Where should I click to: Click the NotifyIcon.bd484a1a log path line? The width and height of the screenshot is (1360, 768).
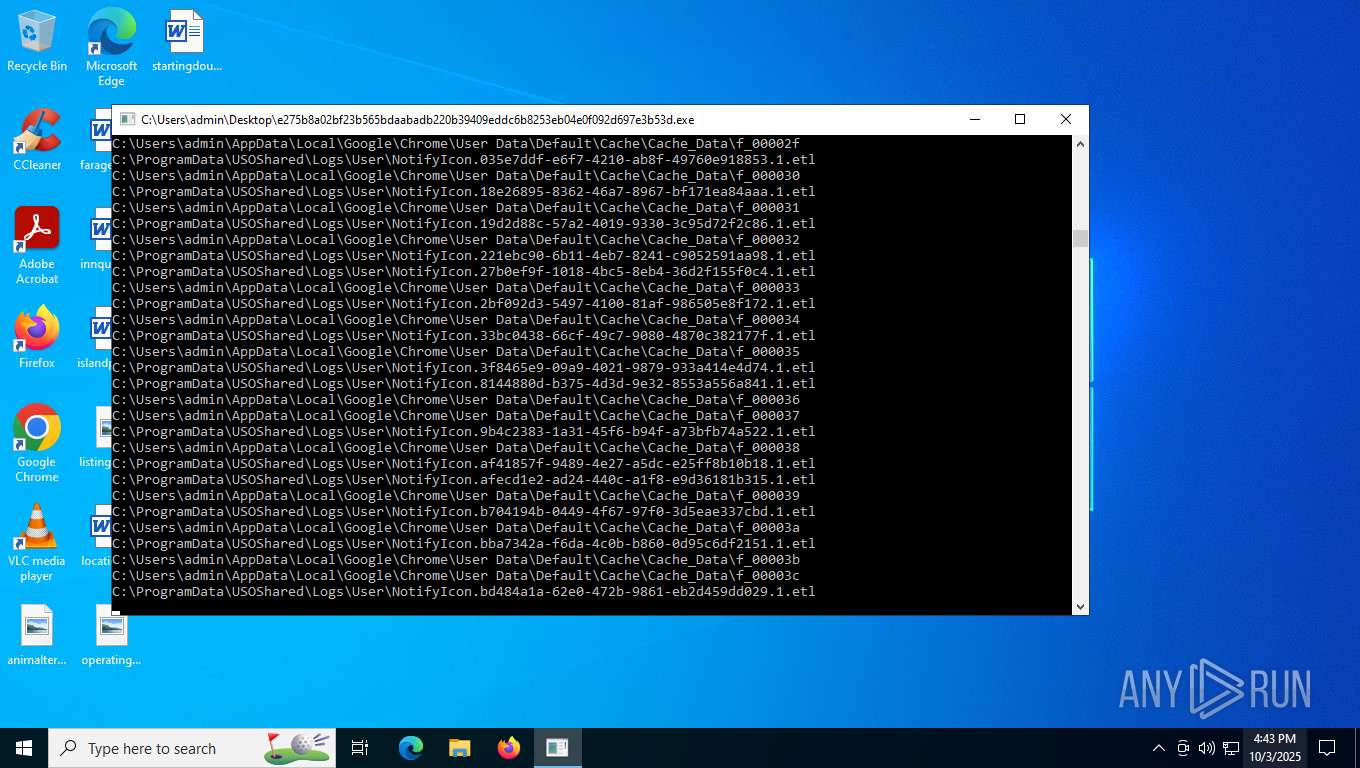(464, 592)
